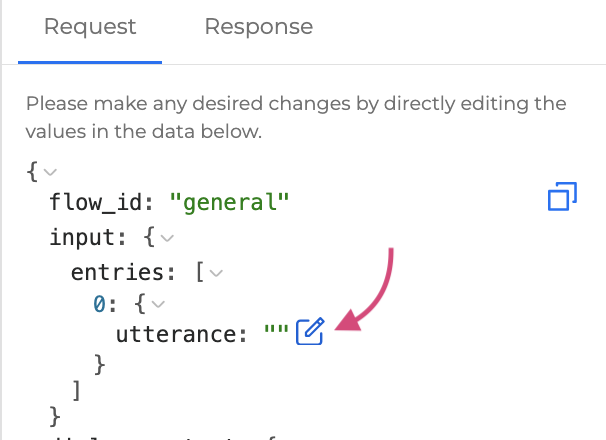Select the "general" flow_id value
606x440 pixels.
click(229, 204)
